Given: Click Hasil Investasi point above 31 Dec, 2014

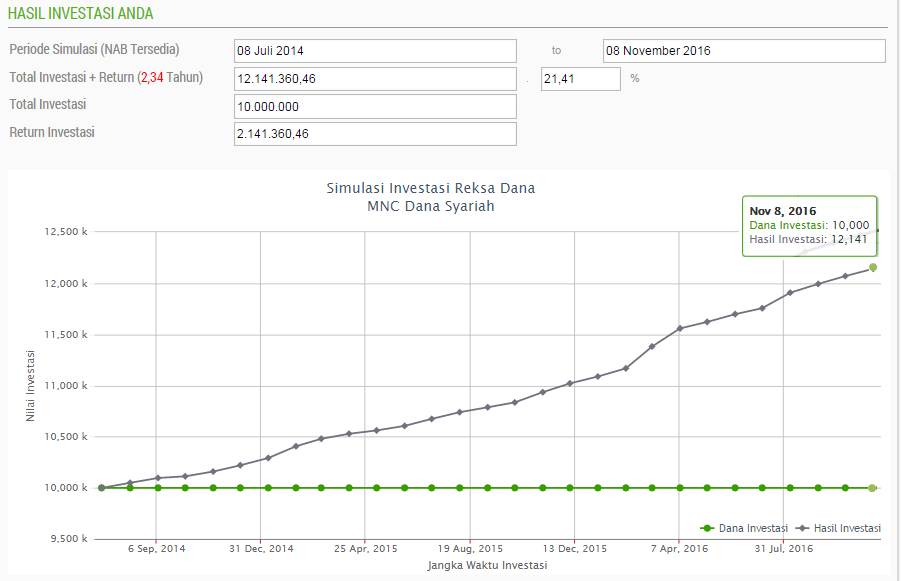Looking at the screenshot, I should [x=268, y=458].
